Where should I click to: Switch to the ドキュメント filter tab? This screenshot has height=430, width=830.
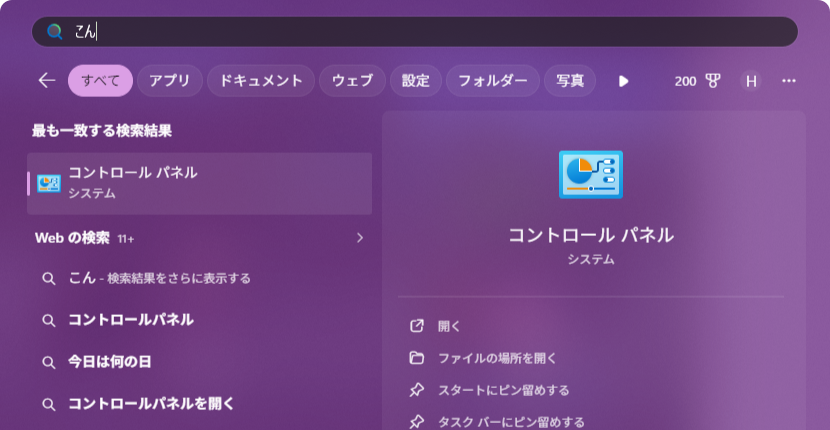(x=261, y=81)
